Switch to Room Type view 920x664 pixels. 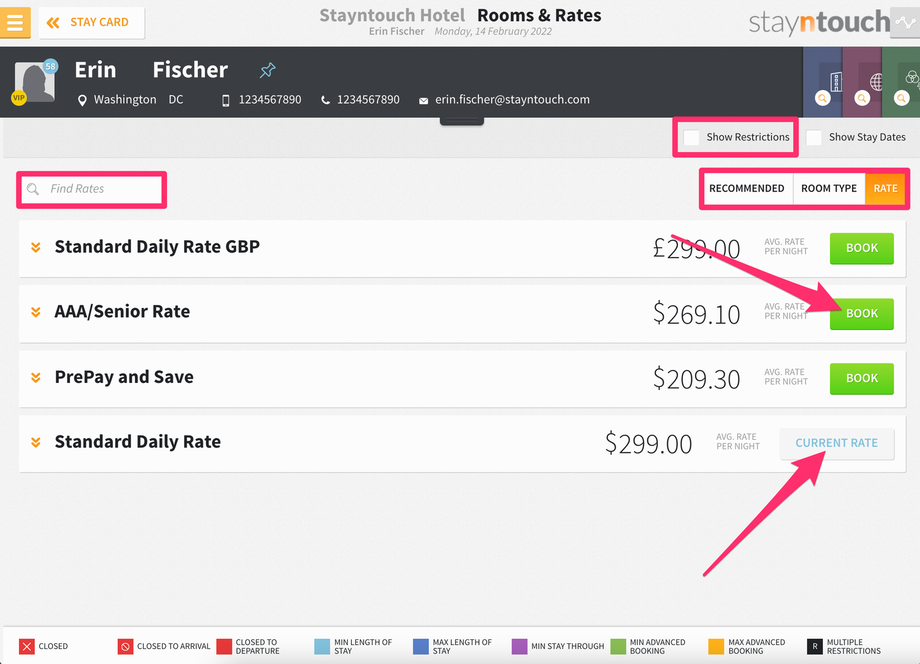[829, 188]
